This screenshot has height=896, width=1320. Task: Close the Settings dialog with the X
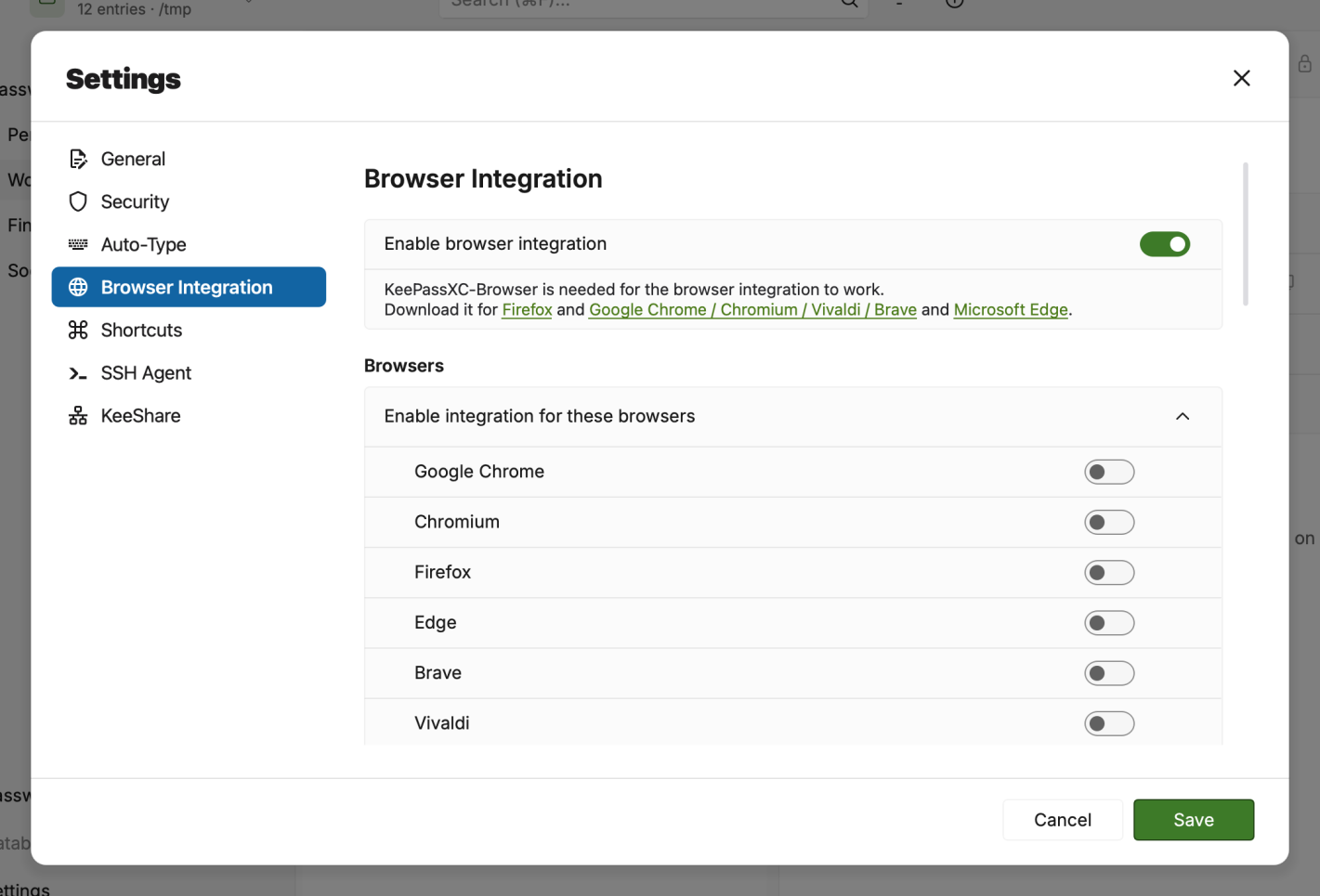pyautogui.click(x=1241, y=78)
